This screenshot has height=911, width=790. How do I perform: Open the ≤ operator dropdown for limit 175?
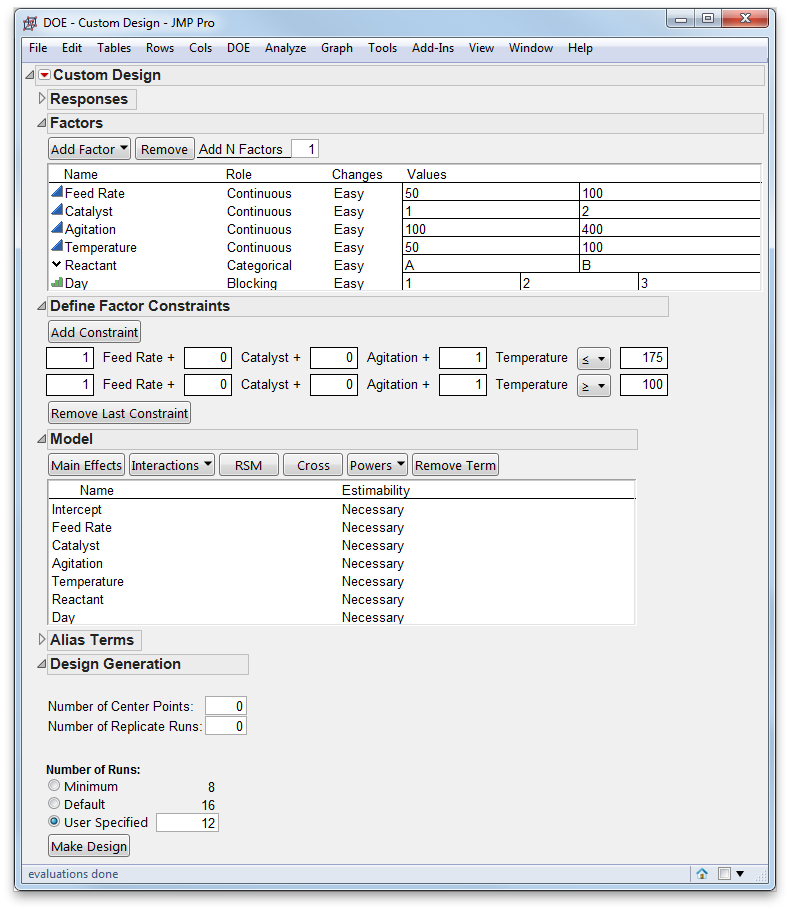[x=594, y=358]
